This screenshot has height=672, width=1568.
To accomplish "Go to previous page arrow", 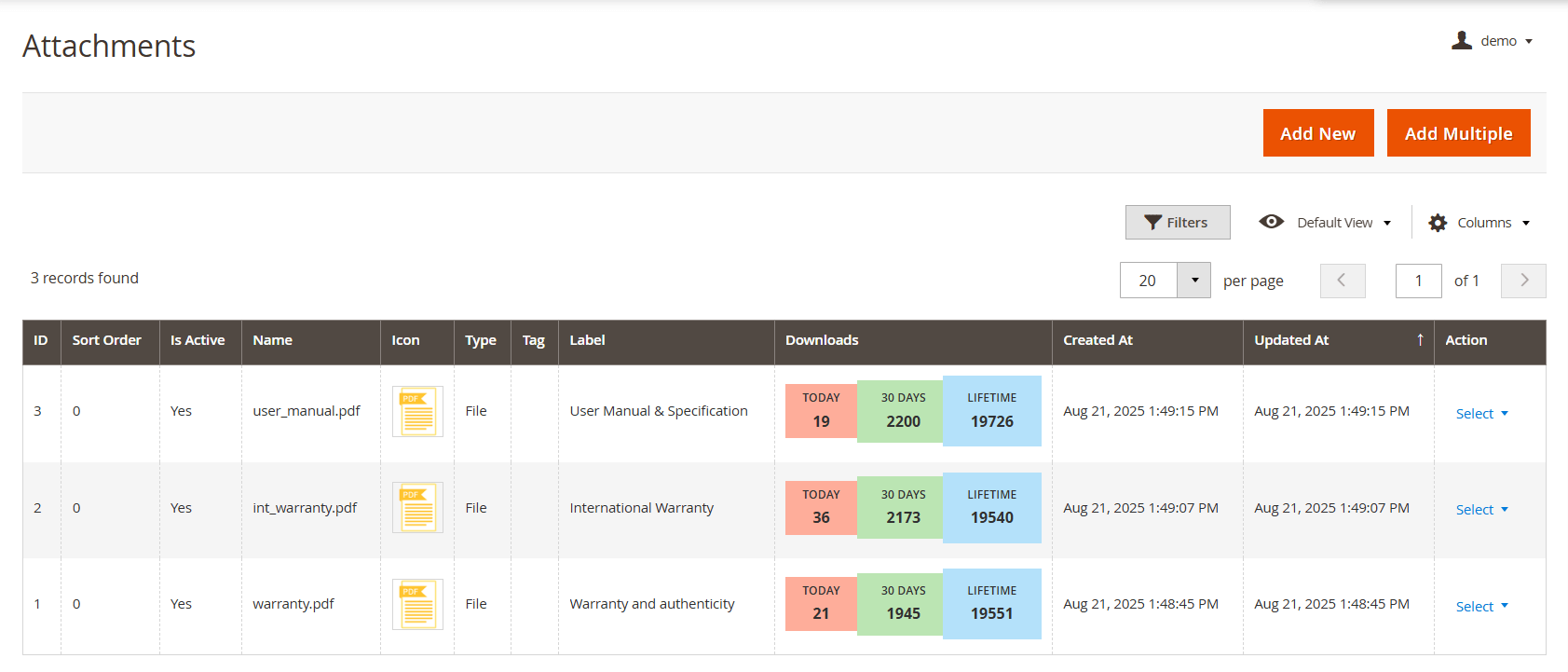I will coord(1342,281).
